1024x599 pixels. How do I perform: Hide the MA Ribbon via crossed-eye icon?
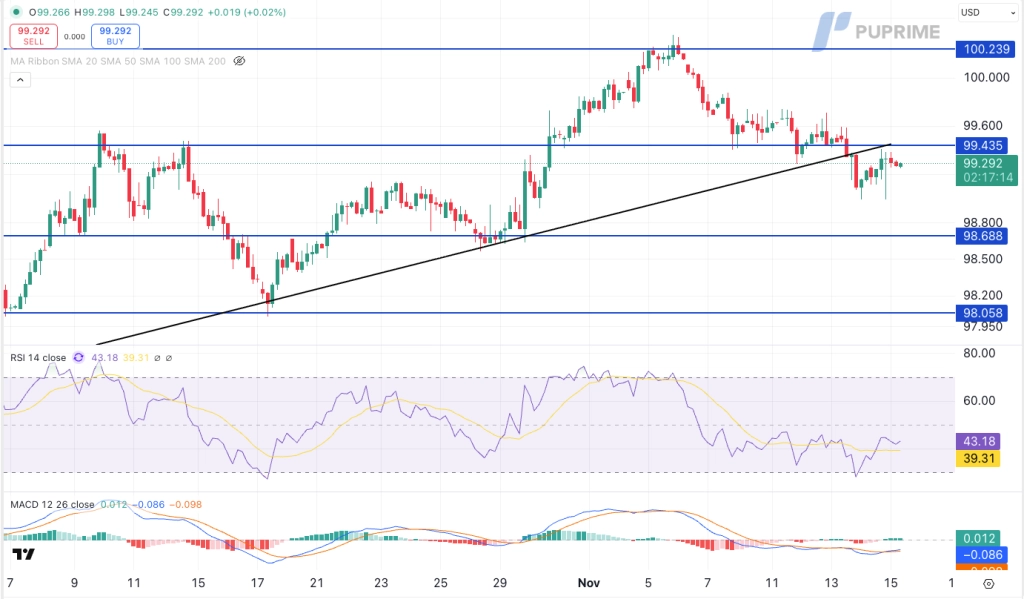coord(240,61)
